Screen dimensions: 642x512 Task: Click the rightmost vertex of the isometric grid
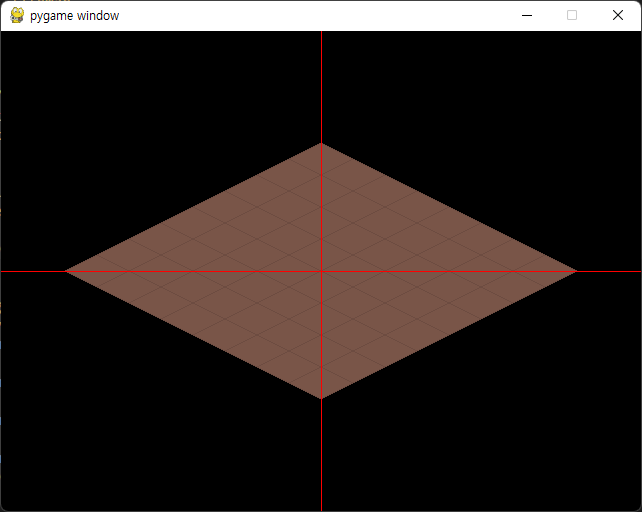[577, 271]
